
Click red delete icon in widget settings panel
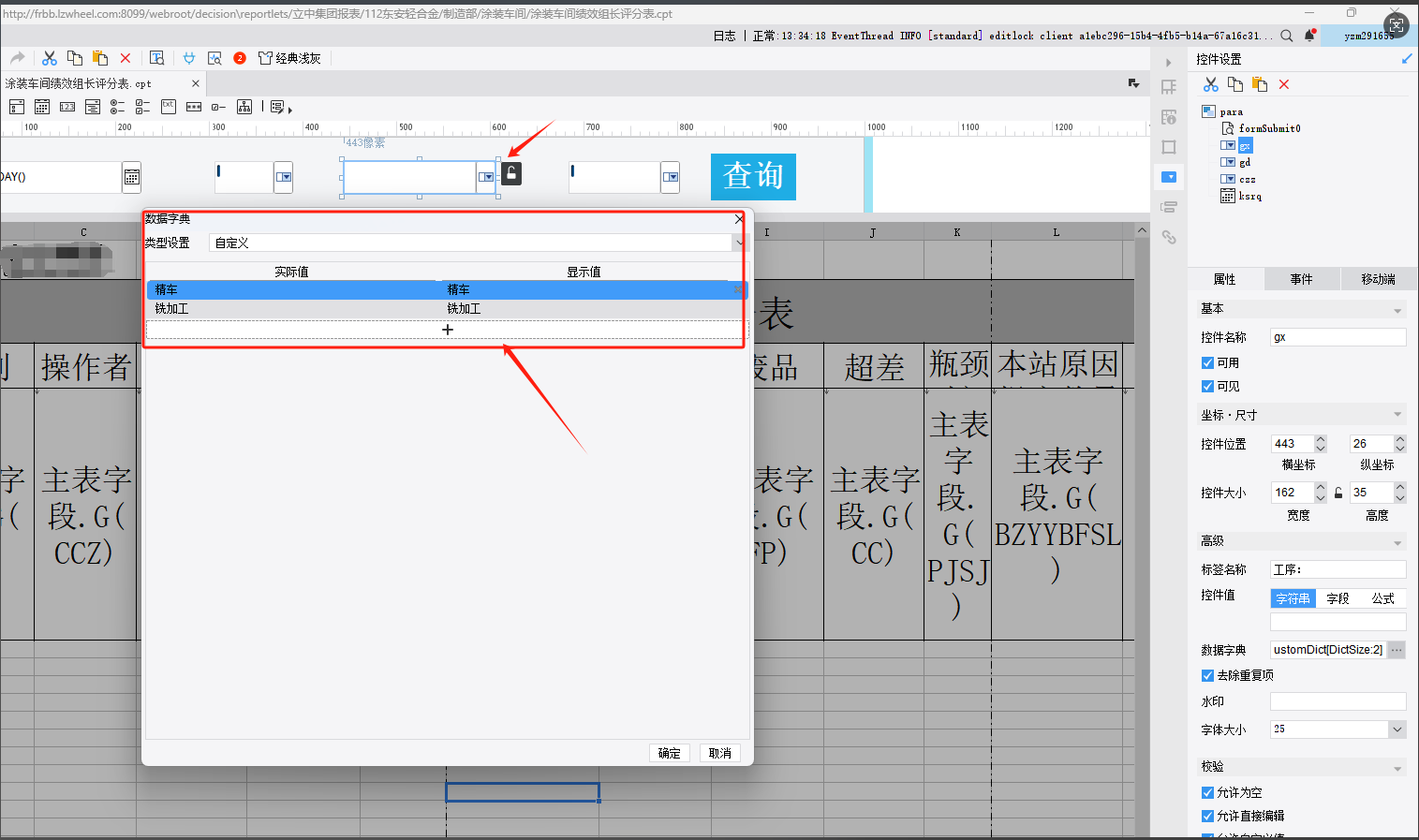[x=1284, y=84]
